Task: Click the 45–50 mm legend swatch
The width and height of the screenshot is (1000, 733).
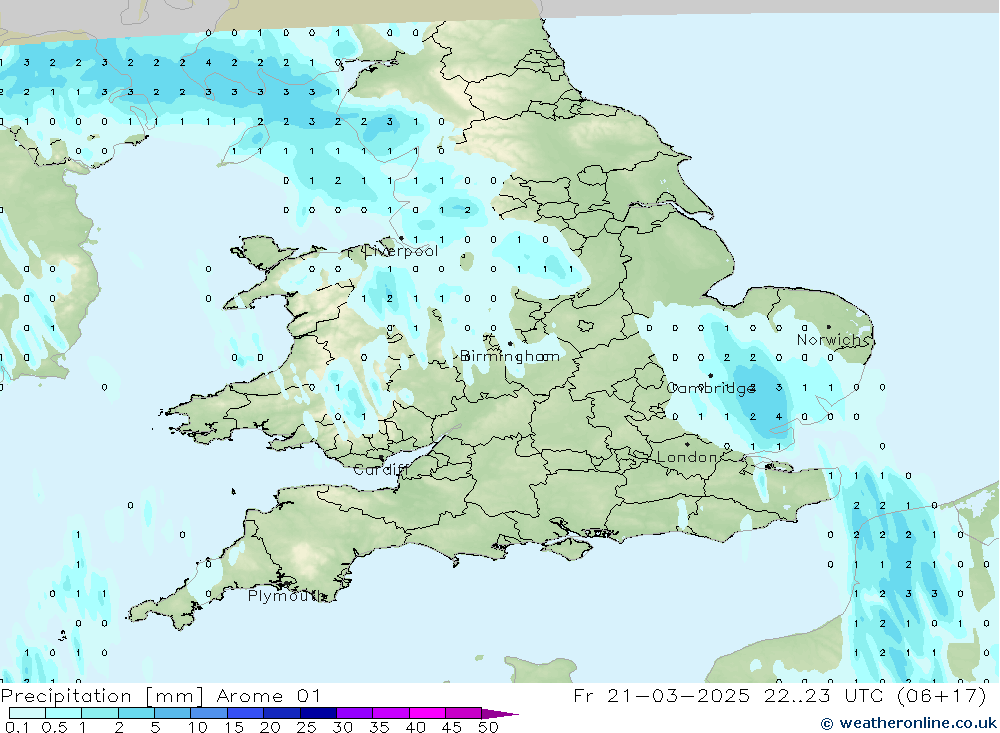Action: click(463, 713)
